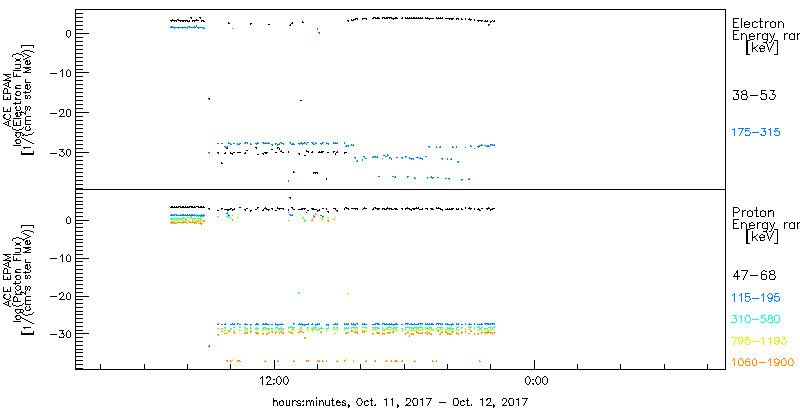The height and width of the screenshot is (410, 800).
Task: Click the 12:00 time axis label
Action: (275, 381)
